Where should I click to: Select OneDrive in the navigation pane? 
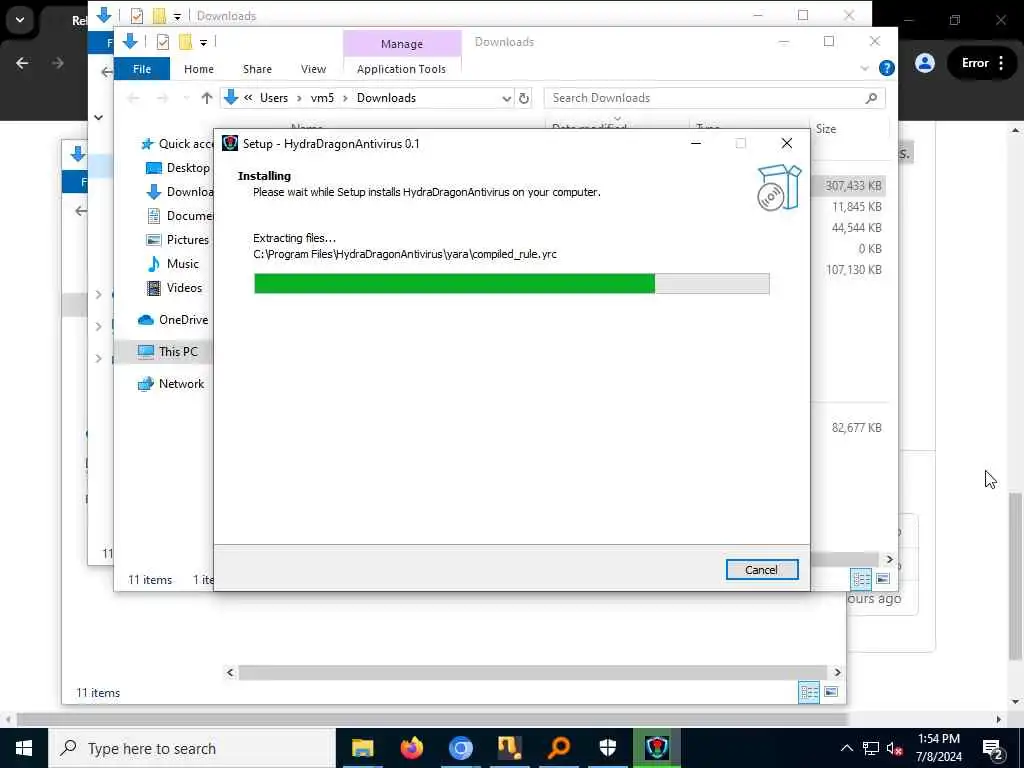pos(173,320)
